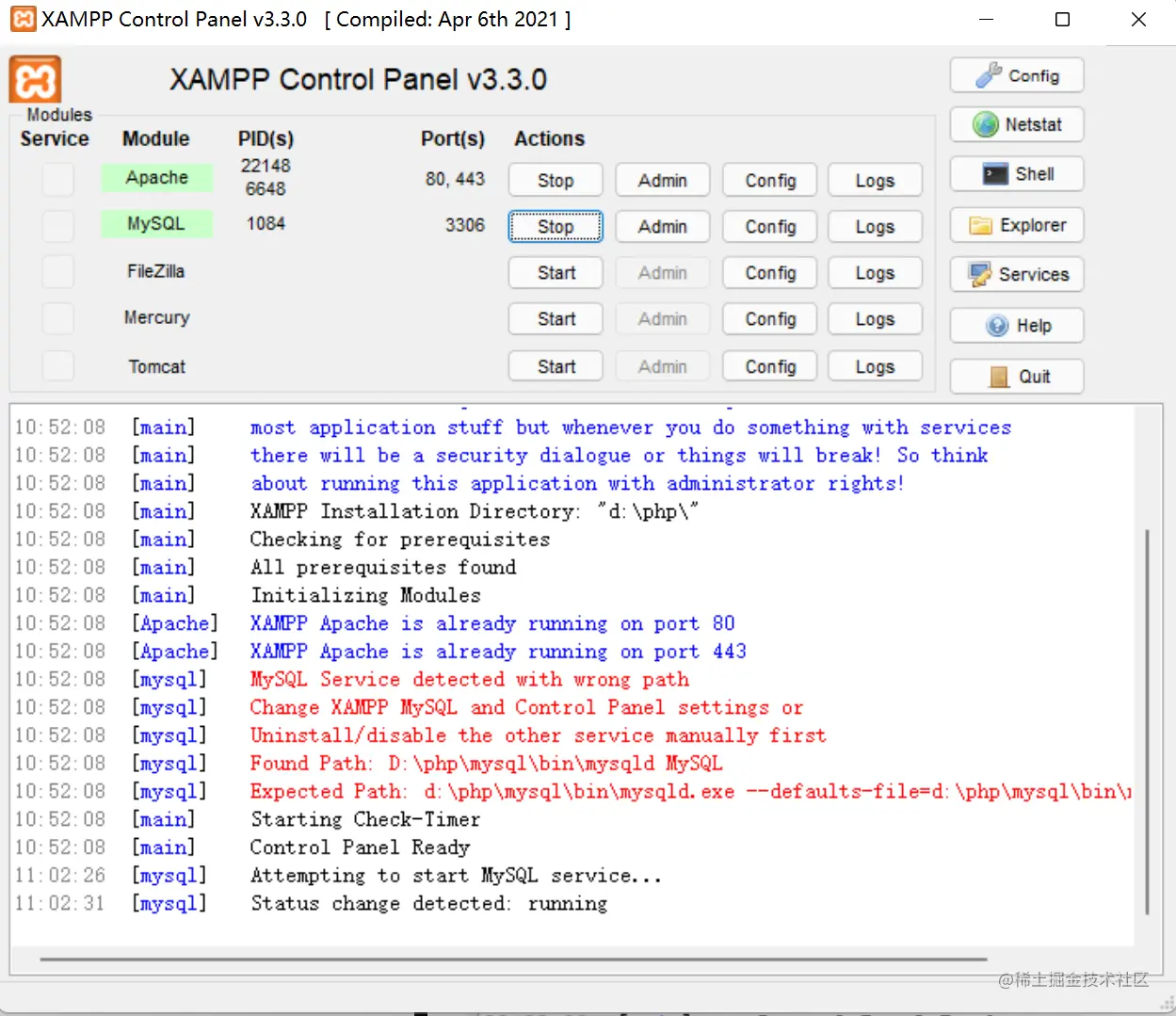The width and height of the screenshot is (1176, 1016).
Task: Maximize the XAMPP window
Action: pyautogui.click(x=1063, y=20)
